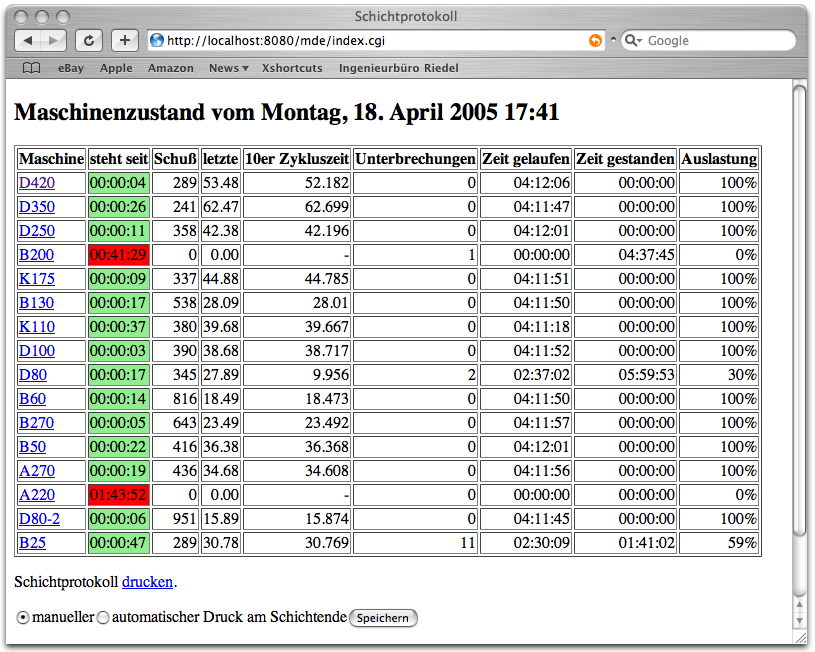
Task: Click the Auslastung column header
Action: click(x=719, y=159)
